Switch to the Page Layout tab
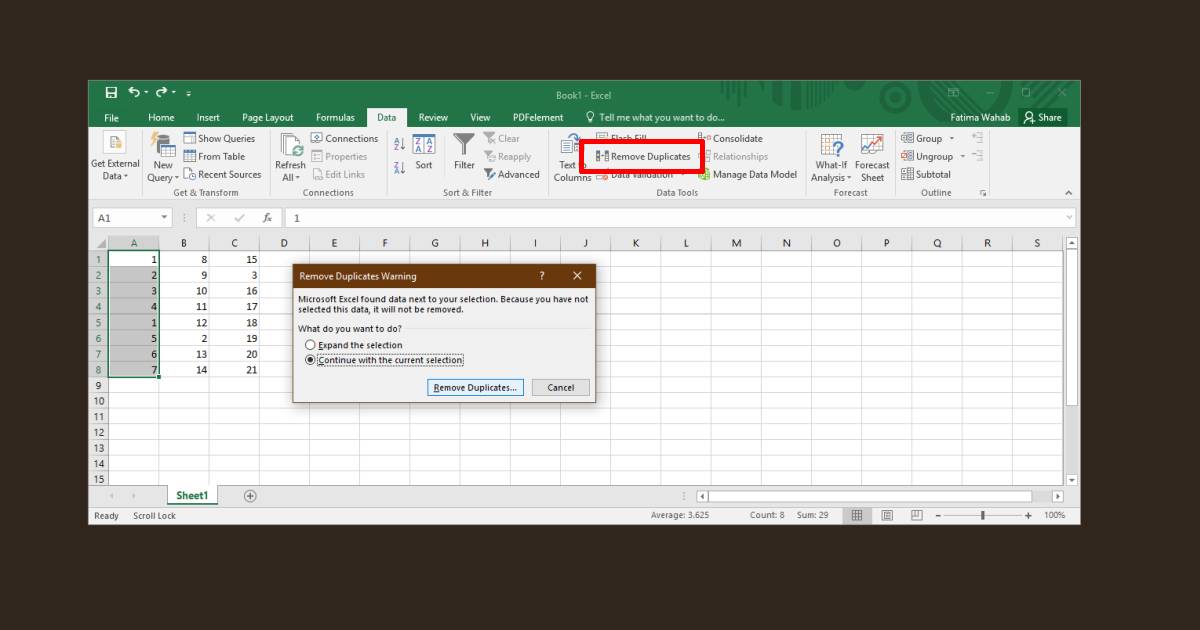1200x630 pixels. click(x=268, y=118)
